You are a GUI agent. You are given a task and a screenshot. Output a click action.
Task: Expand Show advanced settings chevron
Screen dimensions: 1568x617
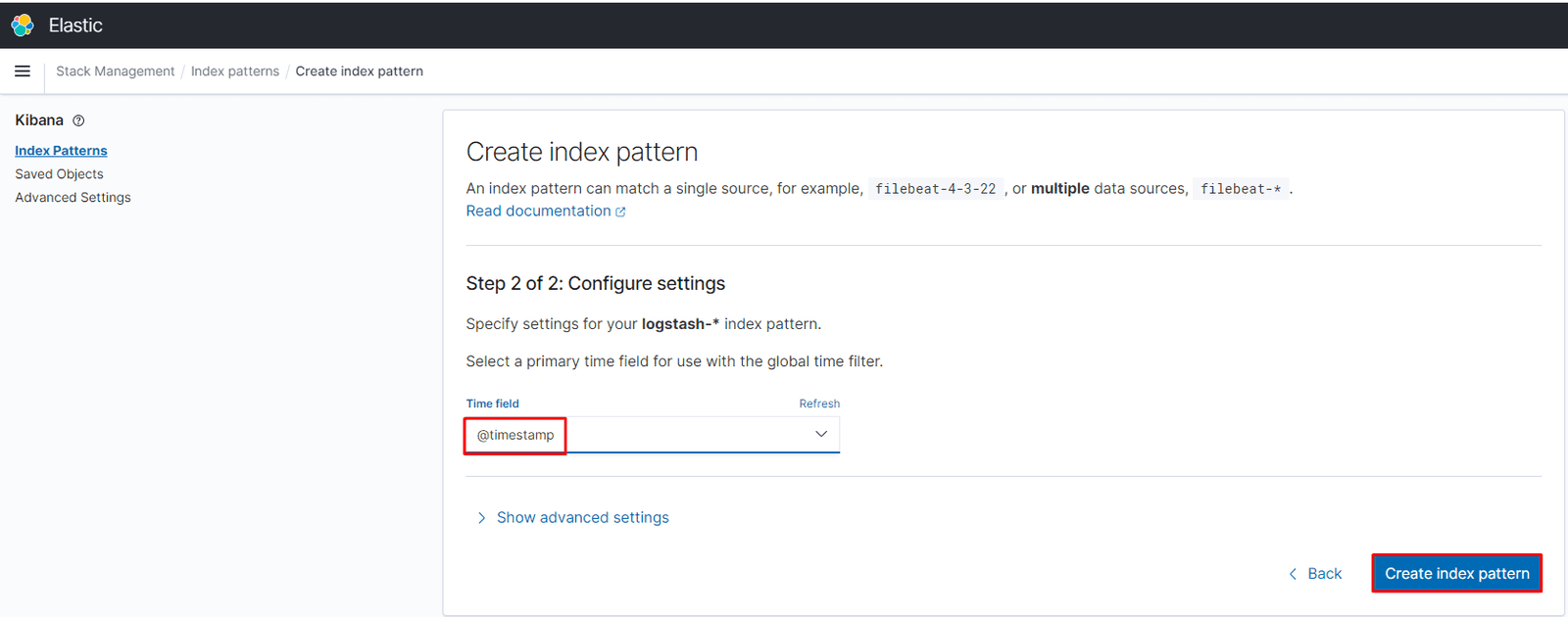tap(481, 518)
